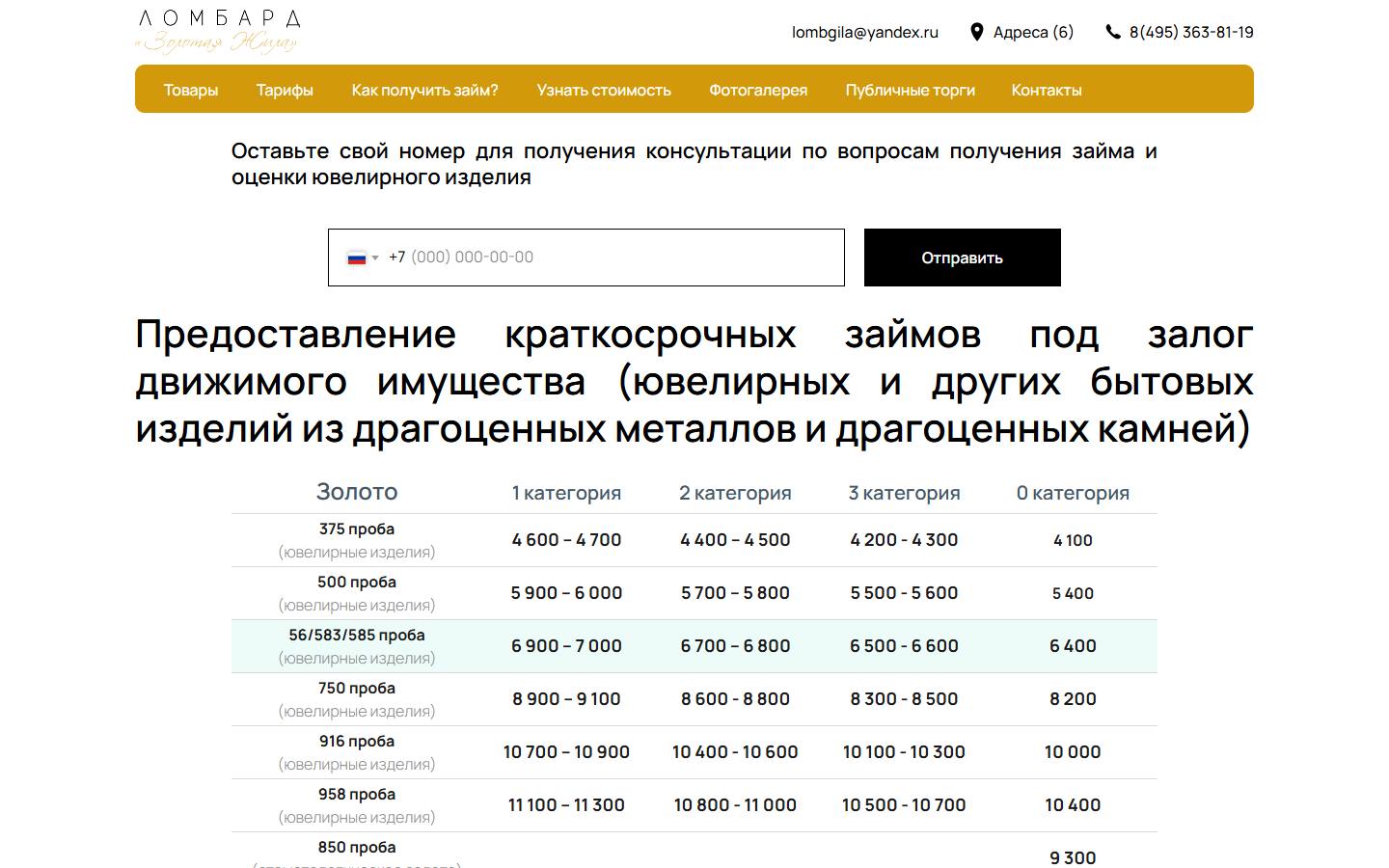This screenshot has width=1389, height=868.
Task: Click the Ломбард Золотая Жила logo
Action: coord(219,32)
